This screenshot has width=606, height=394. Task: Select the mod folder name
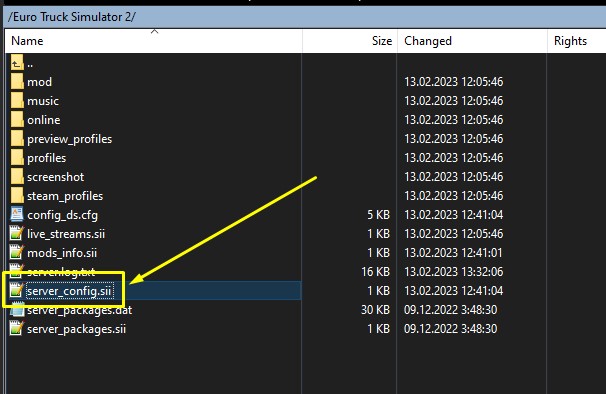pyautogui.click(x=39, y=82)
